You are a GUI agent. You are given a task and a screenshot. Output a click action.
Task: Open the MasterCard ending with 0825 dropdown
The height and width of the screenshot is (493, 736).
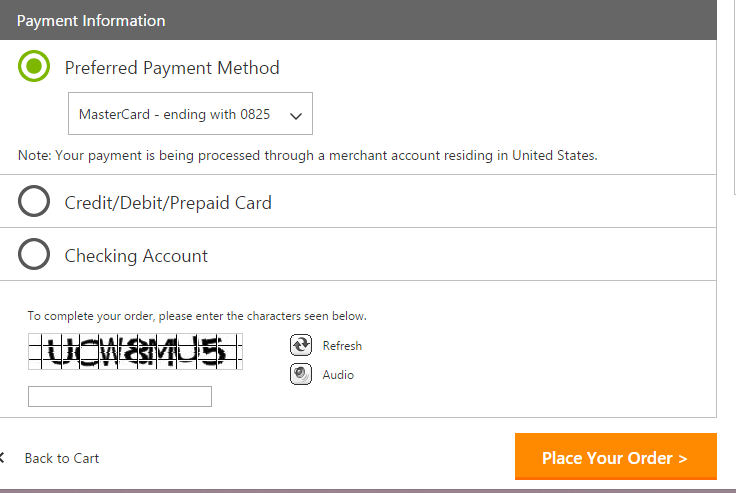(190, 114)
